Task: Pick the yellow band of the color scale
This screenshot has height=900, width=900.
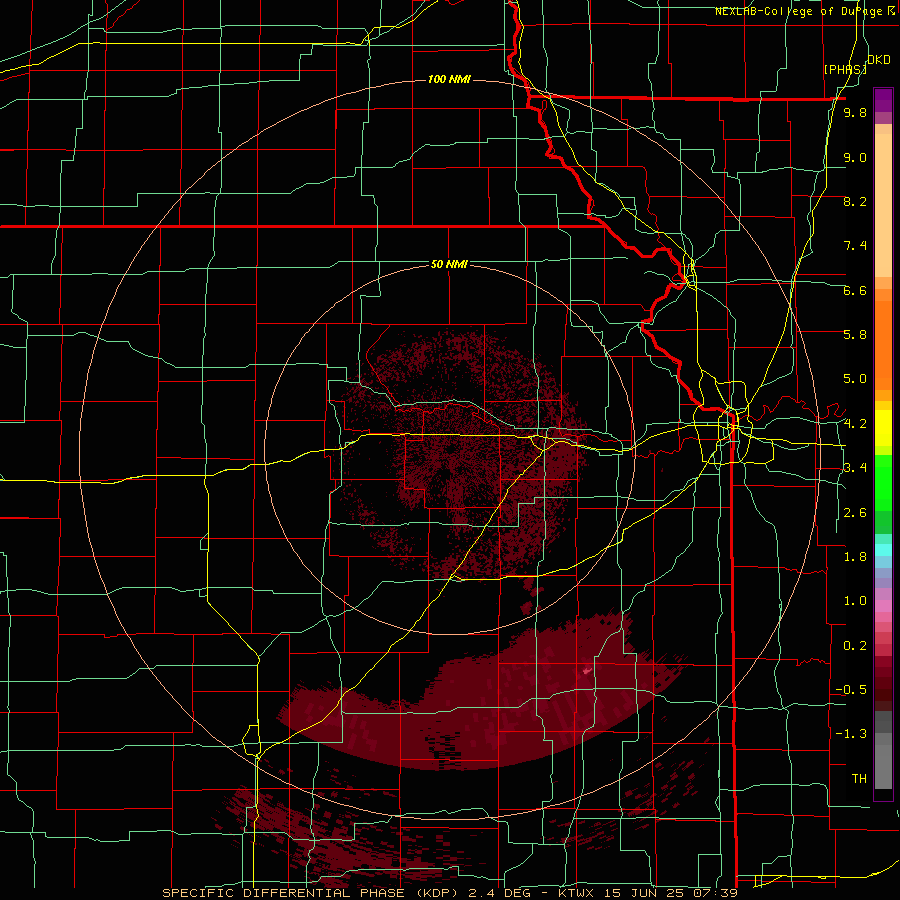Action: click(x=883, y=428)
